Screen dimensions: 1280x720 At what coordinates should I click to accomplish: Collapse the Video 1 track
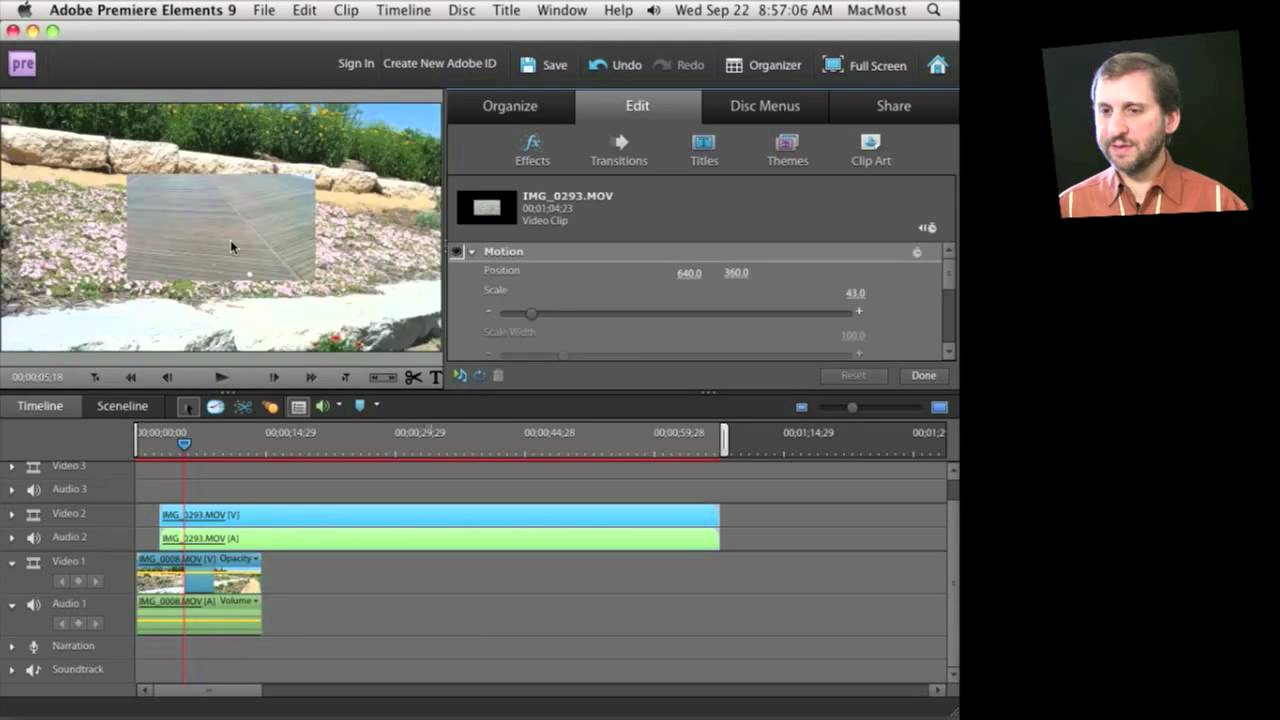[x=12, y=563]
